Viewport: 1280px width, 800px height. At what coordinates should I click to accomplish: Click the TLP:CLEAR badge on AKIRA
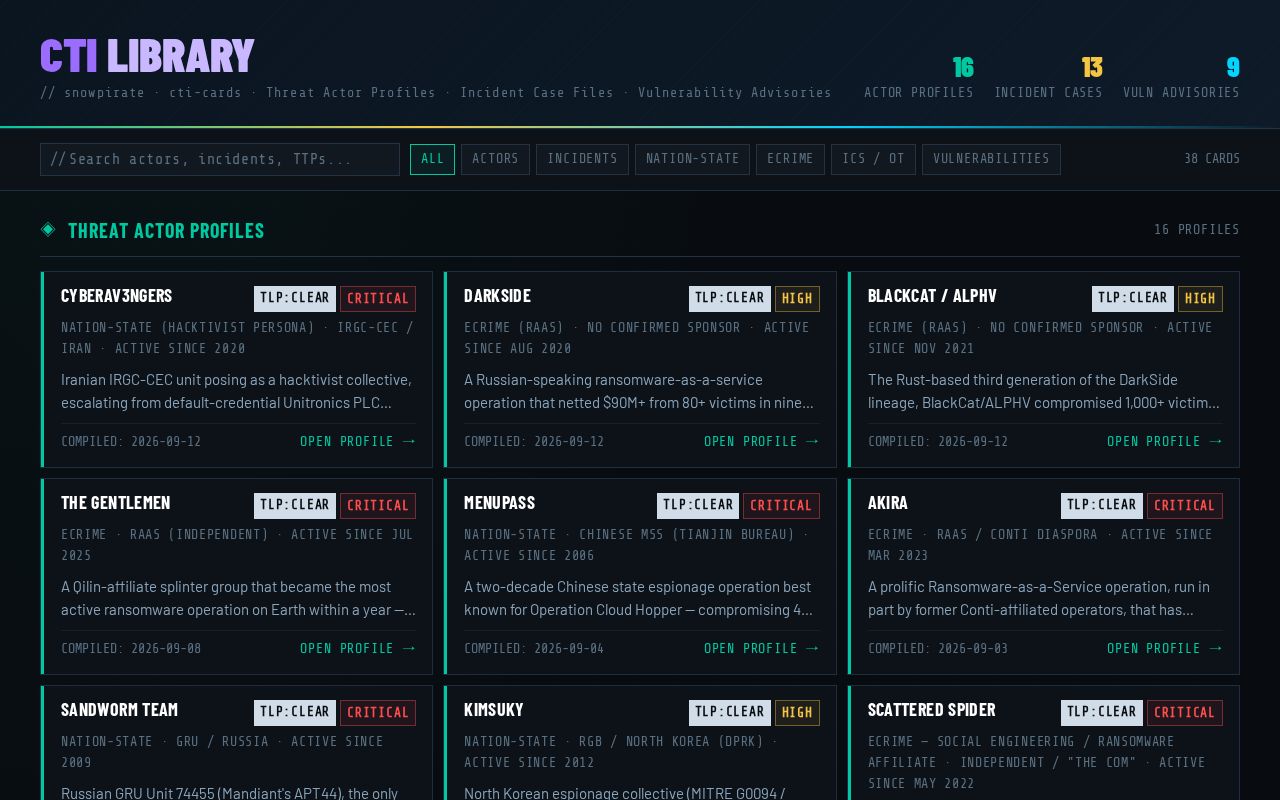(1102, 505)
